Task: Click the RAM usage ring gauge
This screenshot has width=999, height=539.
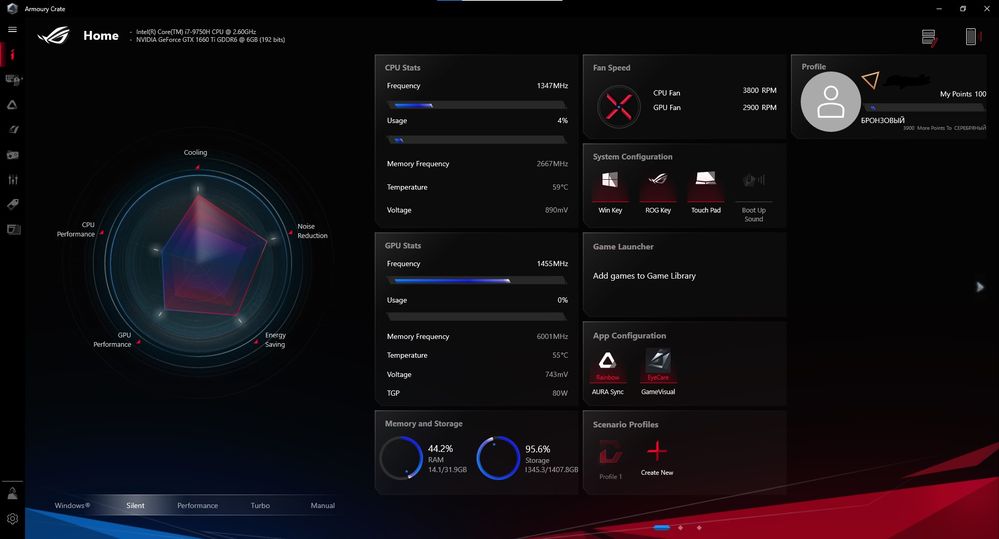Action: (x=401, y=457)
